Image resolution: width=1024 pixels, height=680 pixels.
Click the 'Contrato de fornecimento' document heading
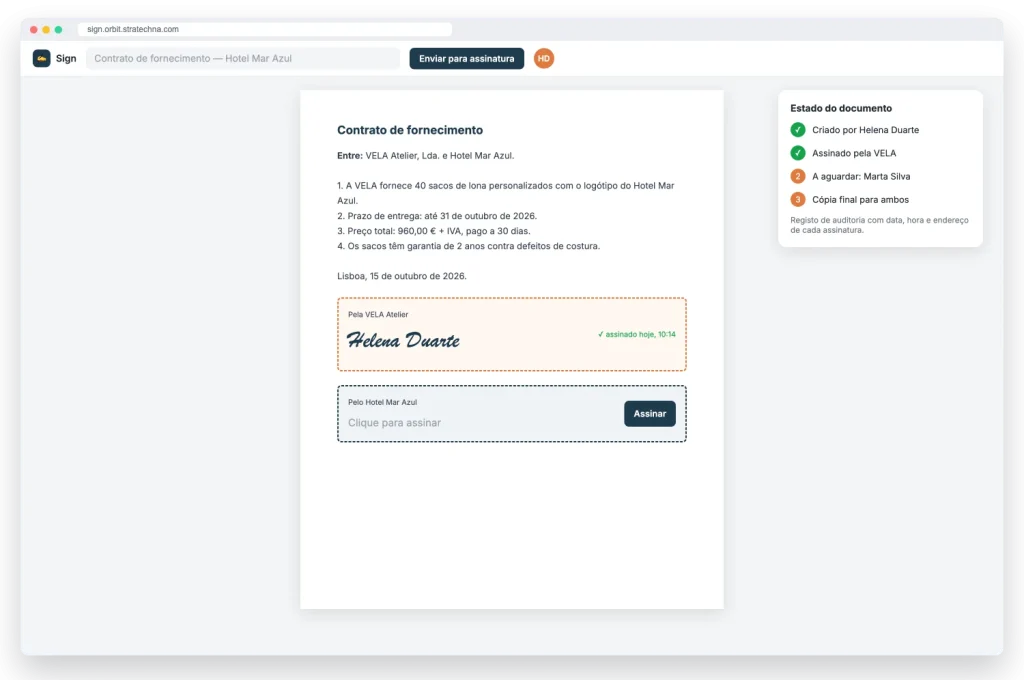coord(410,130)
